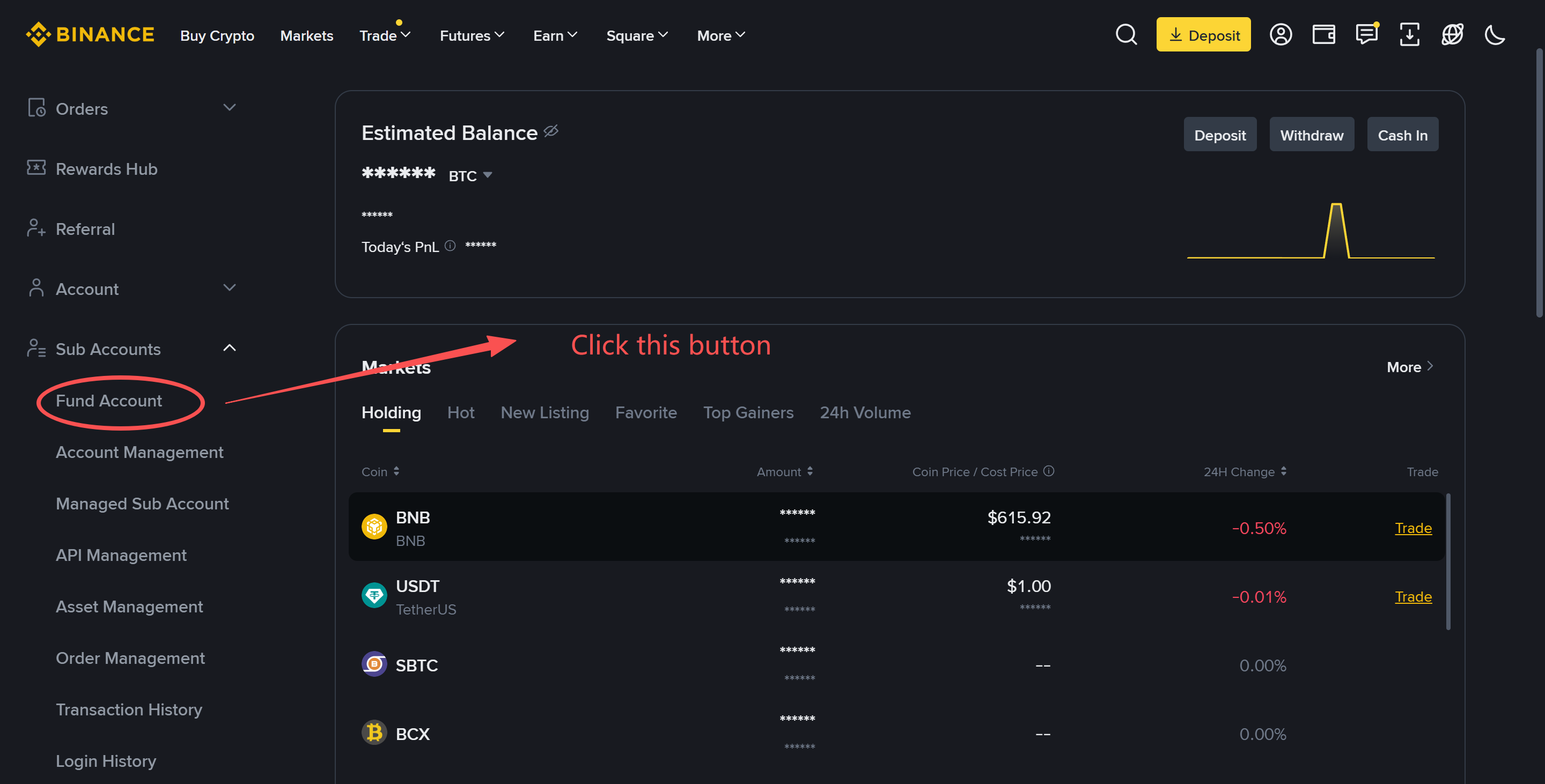1545x784 pixels.
Task: Click the Binance logo
Action: [90, 35]
